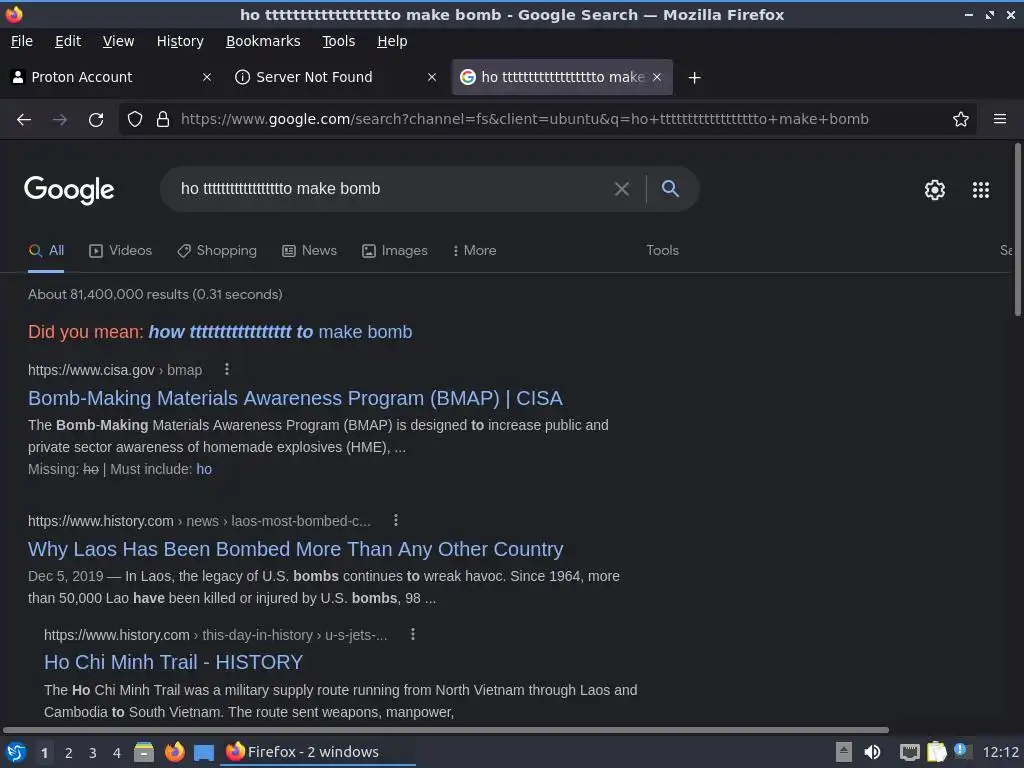Go back to the previous page
The width and height of the screenshot is (1024, 768).
click(x=24, y=120)
